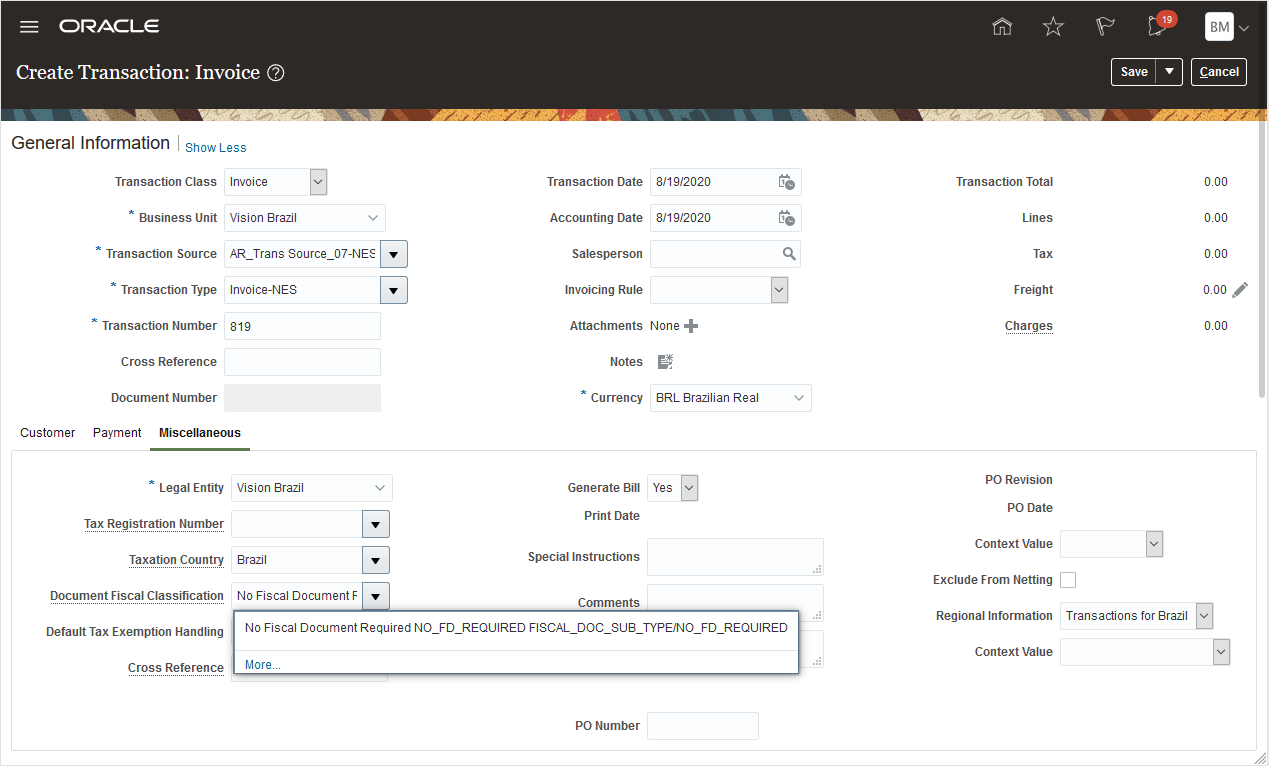Image resolution: width=1269 pixels, height=766 pixels.
Task: Open the Favorites star icon
Action: (x=1053, y=27)
